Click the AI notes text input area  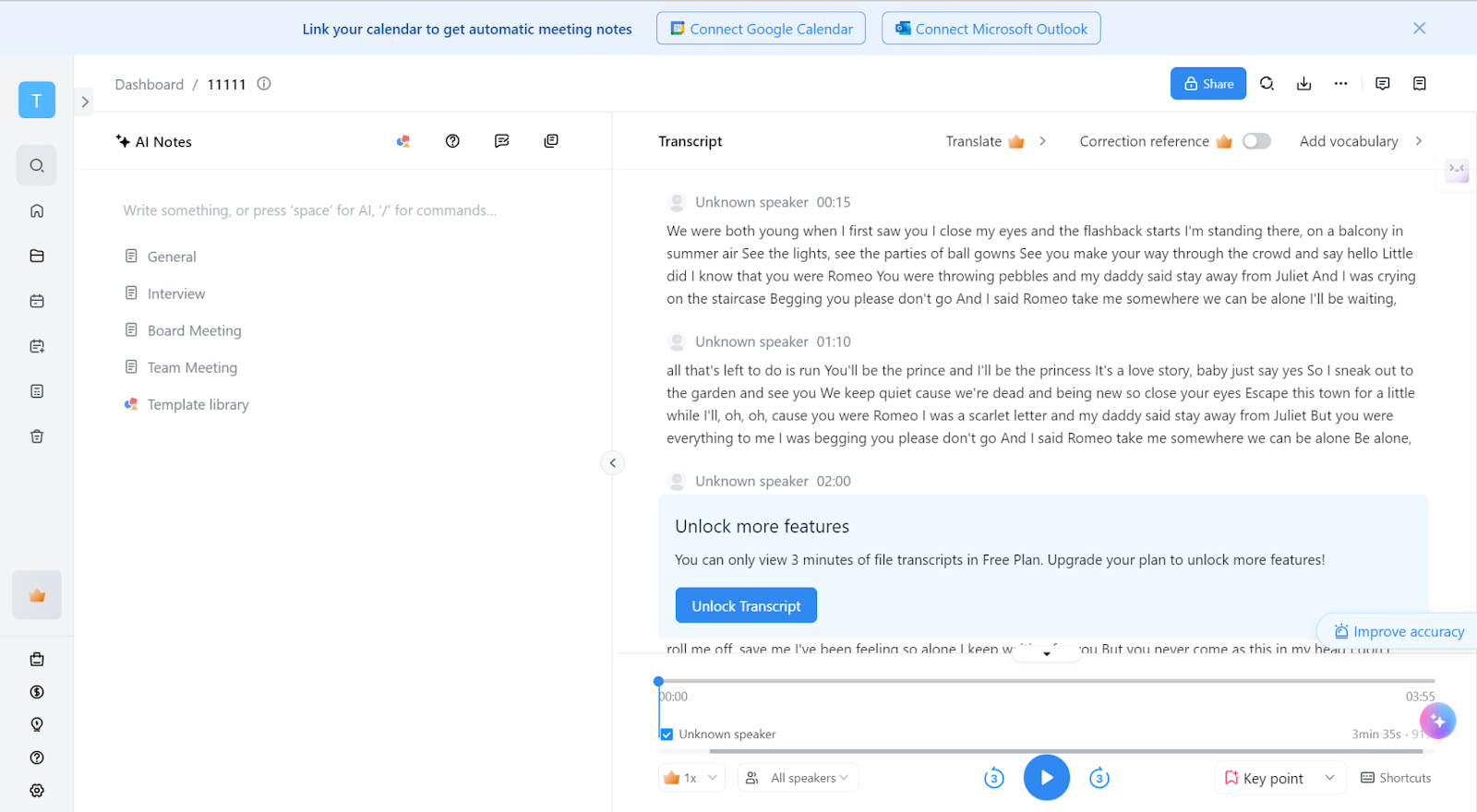[310, 210]
